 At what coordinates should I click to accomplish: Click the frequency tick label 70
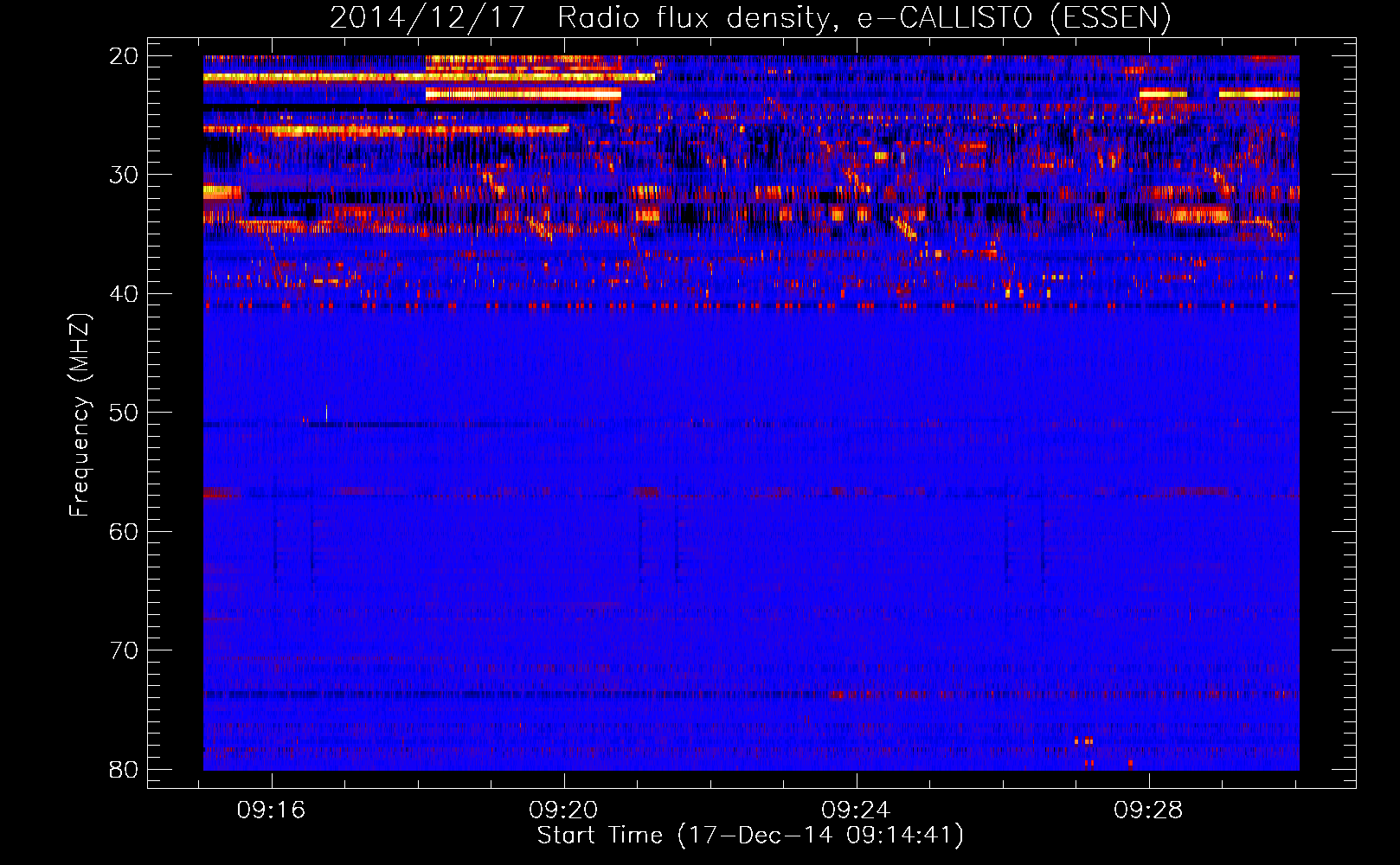click(x=124, y=650)
